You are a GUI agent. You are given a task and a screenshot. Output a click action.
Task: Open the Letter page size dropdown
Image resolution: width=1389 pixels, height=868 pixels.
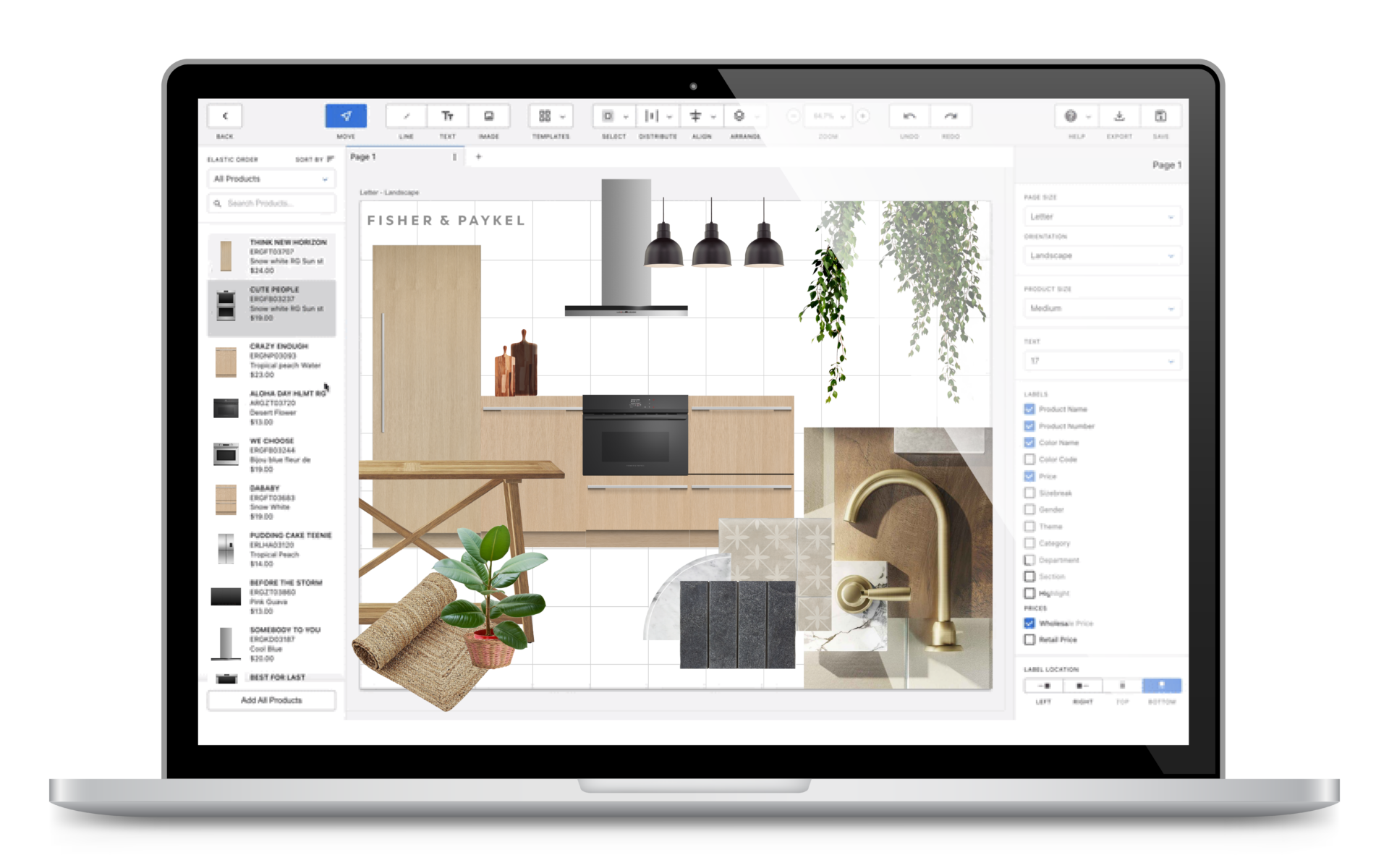1101,216
